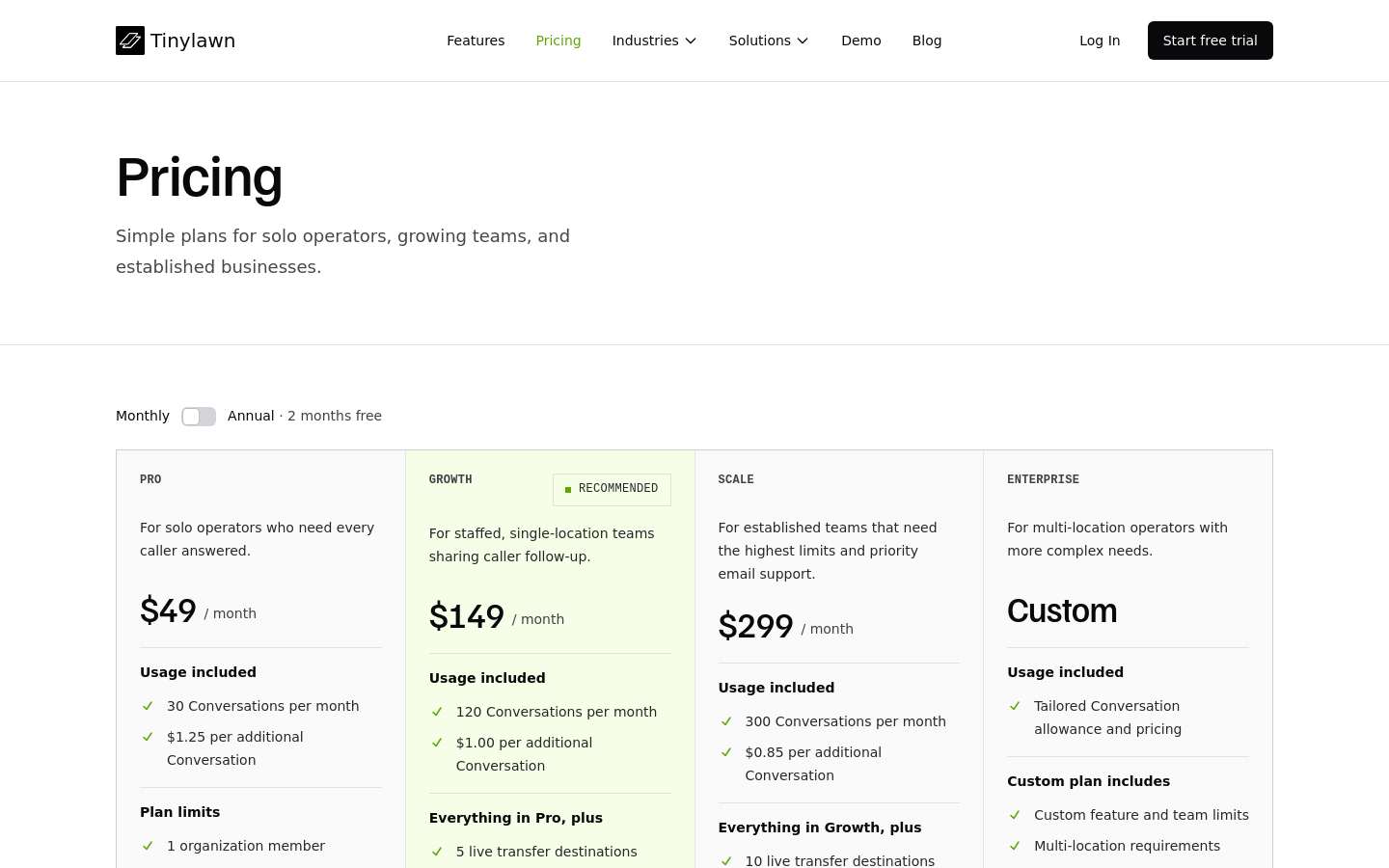Toggle the Monthly/Annual billing switch
1389x868 pixels.
(199, 417)
